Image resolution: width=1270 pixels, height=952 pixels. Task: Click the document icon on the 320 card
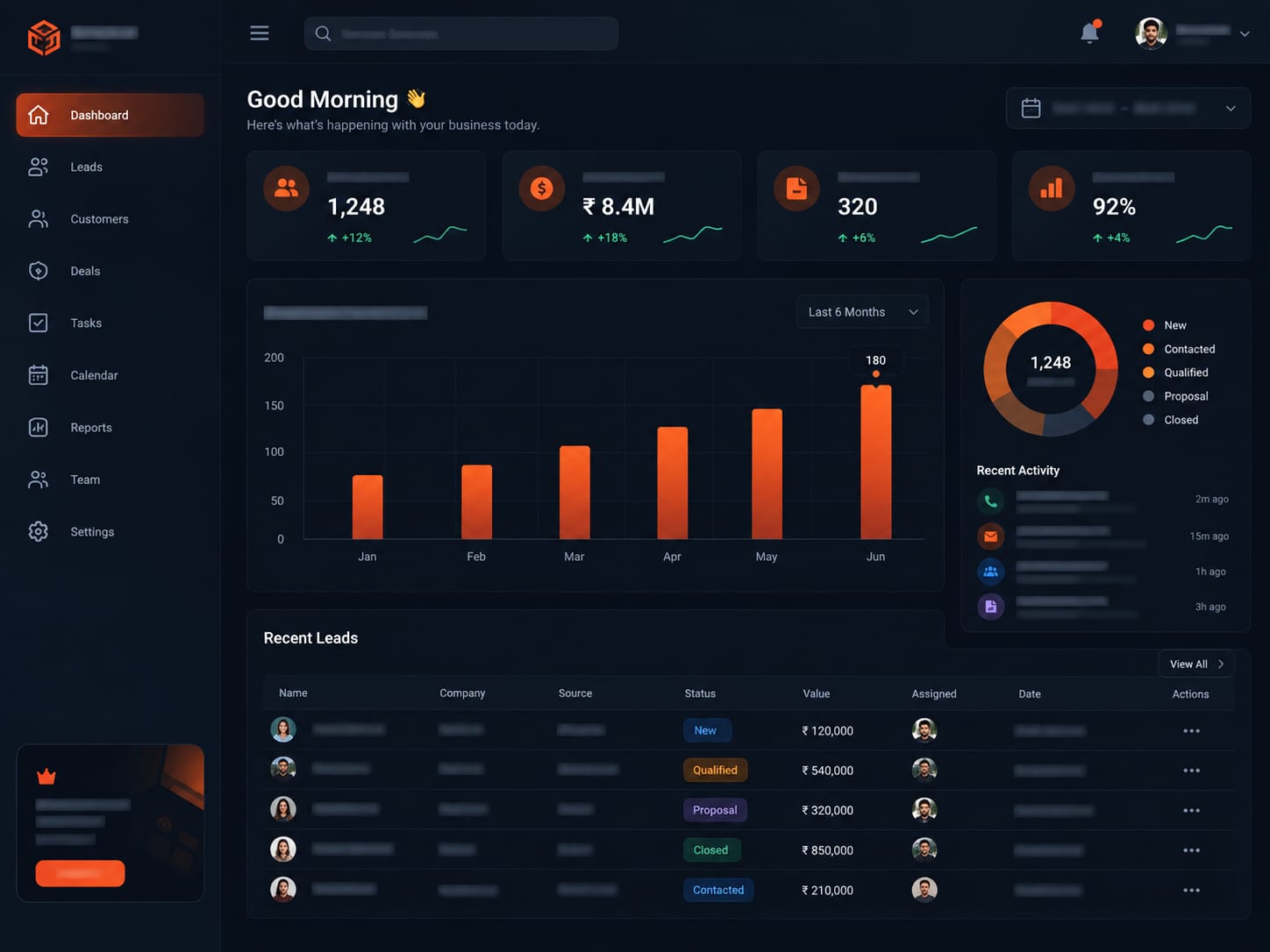(x=796, y=188)
